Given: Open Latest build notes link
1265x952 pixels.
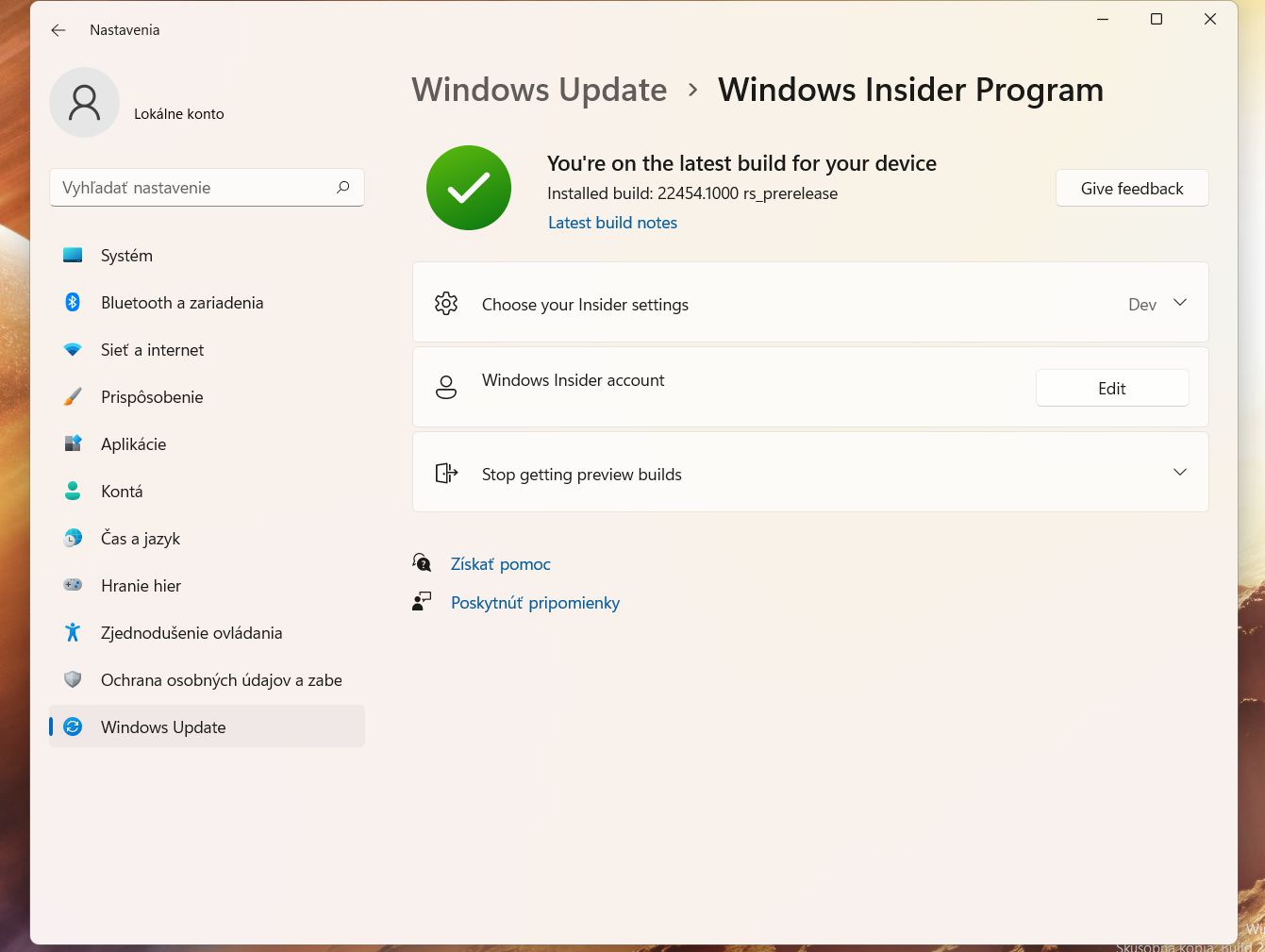Looking at the screenshot, I should pyautogui.click(x=613, y=223).
